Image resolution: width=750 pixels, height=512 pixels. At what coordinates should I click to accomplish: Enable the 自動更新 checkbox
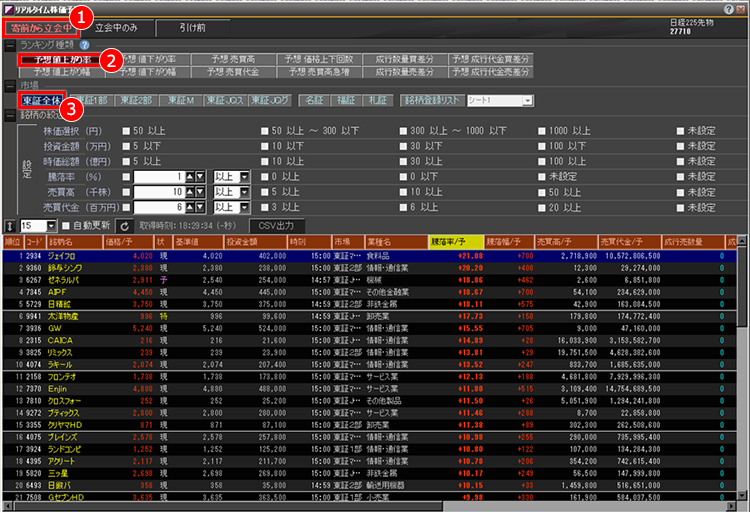66,226
